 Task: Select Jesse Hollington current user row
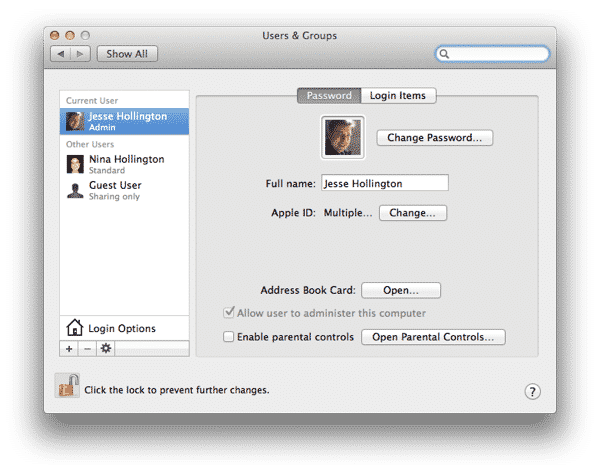[x=124, y=121]
